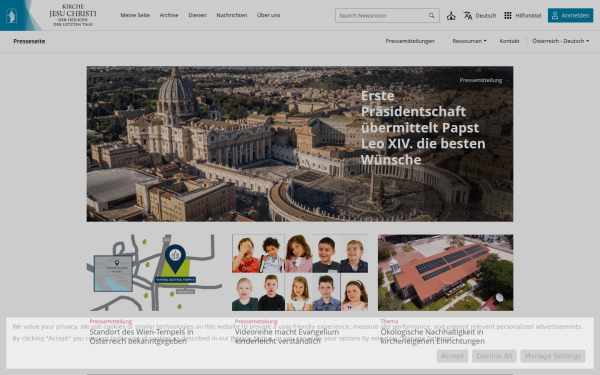This screenshot has height=375, width=600.
Task: Open solar roof building thumbnail
Action: pos(445,272)
